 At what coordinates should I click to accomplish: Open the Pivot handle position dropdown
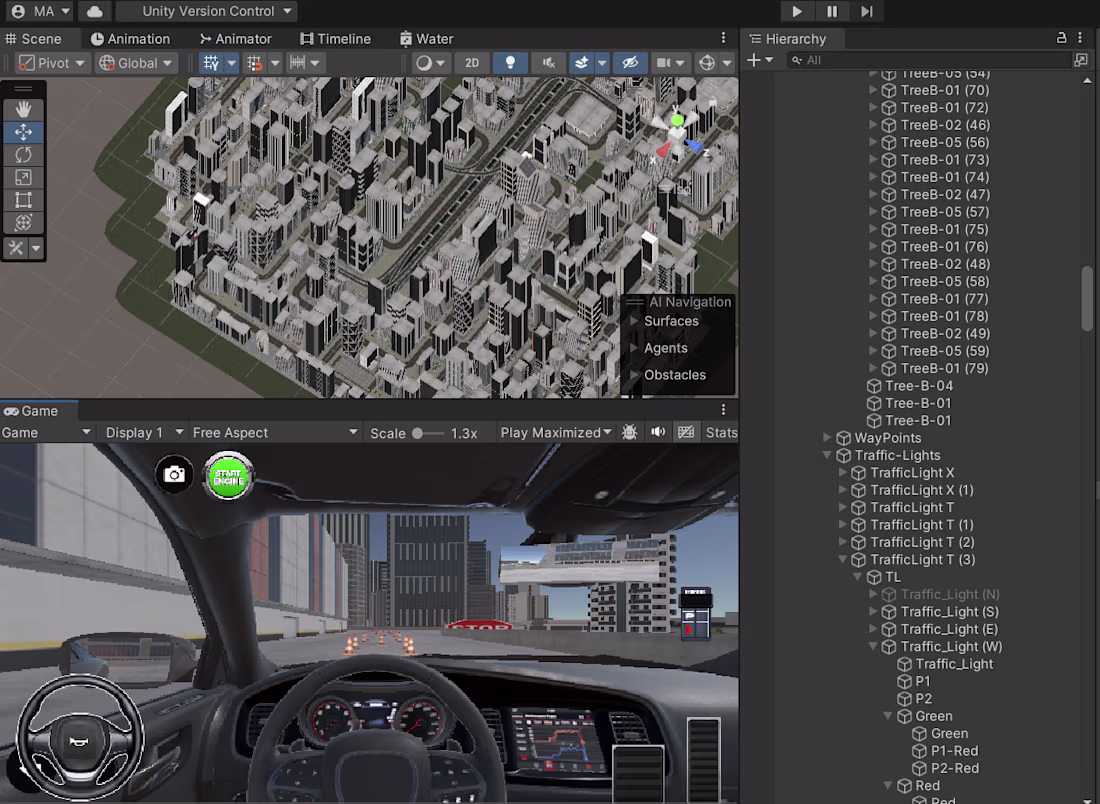pos(53,63)
